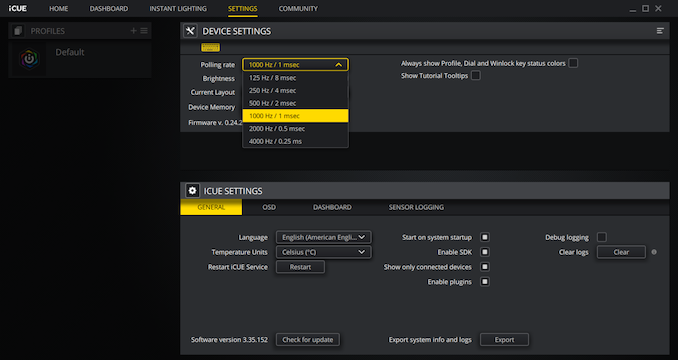Screen dimensions: 678x360
Task: Click the Polling rate label
Action: (217, 65)
